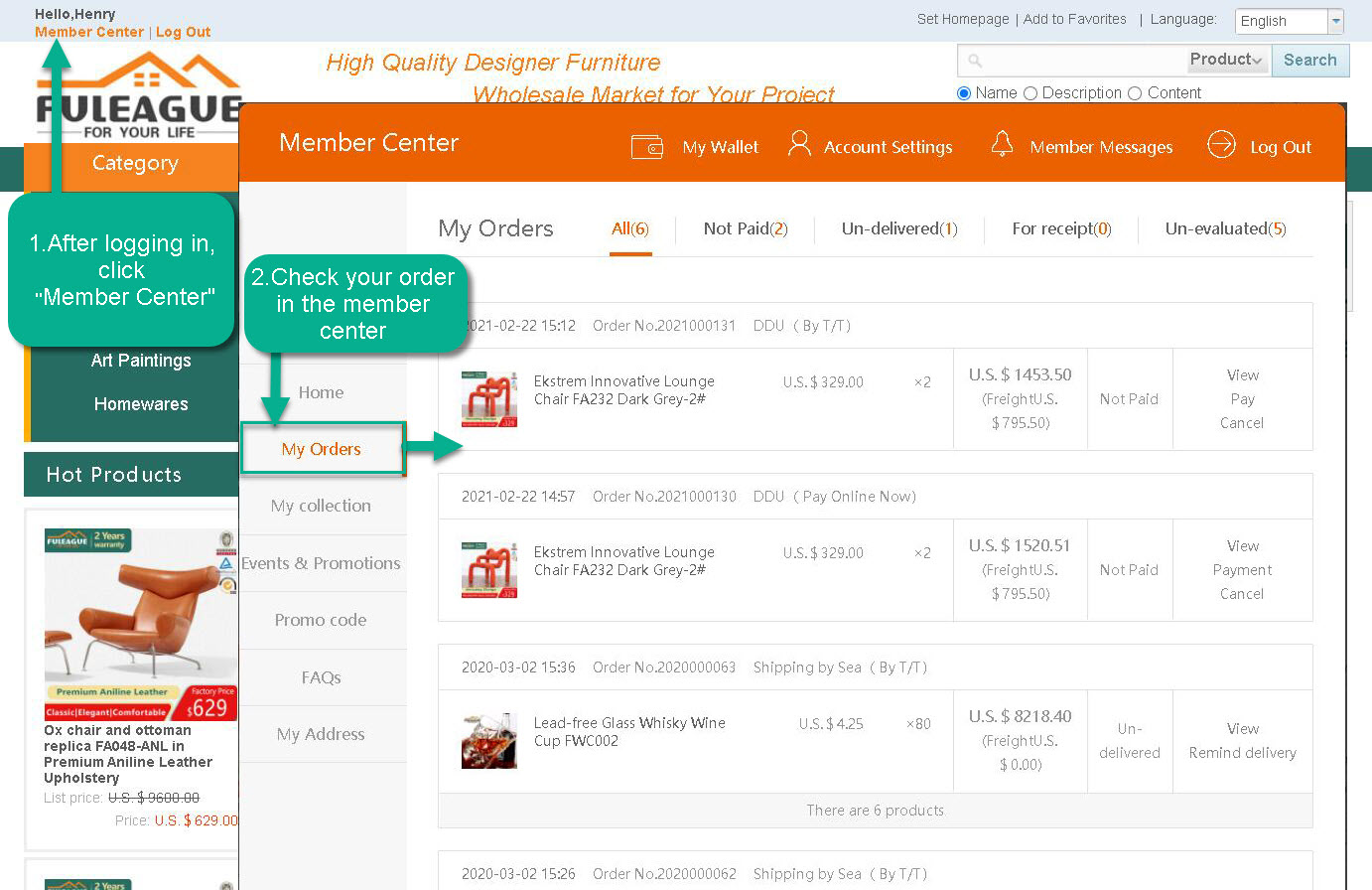Click the Account Settings person icon
Viewport: 1372px width, 890px height.
click(x=799, y=145)
